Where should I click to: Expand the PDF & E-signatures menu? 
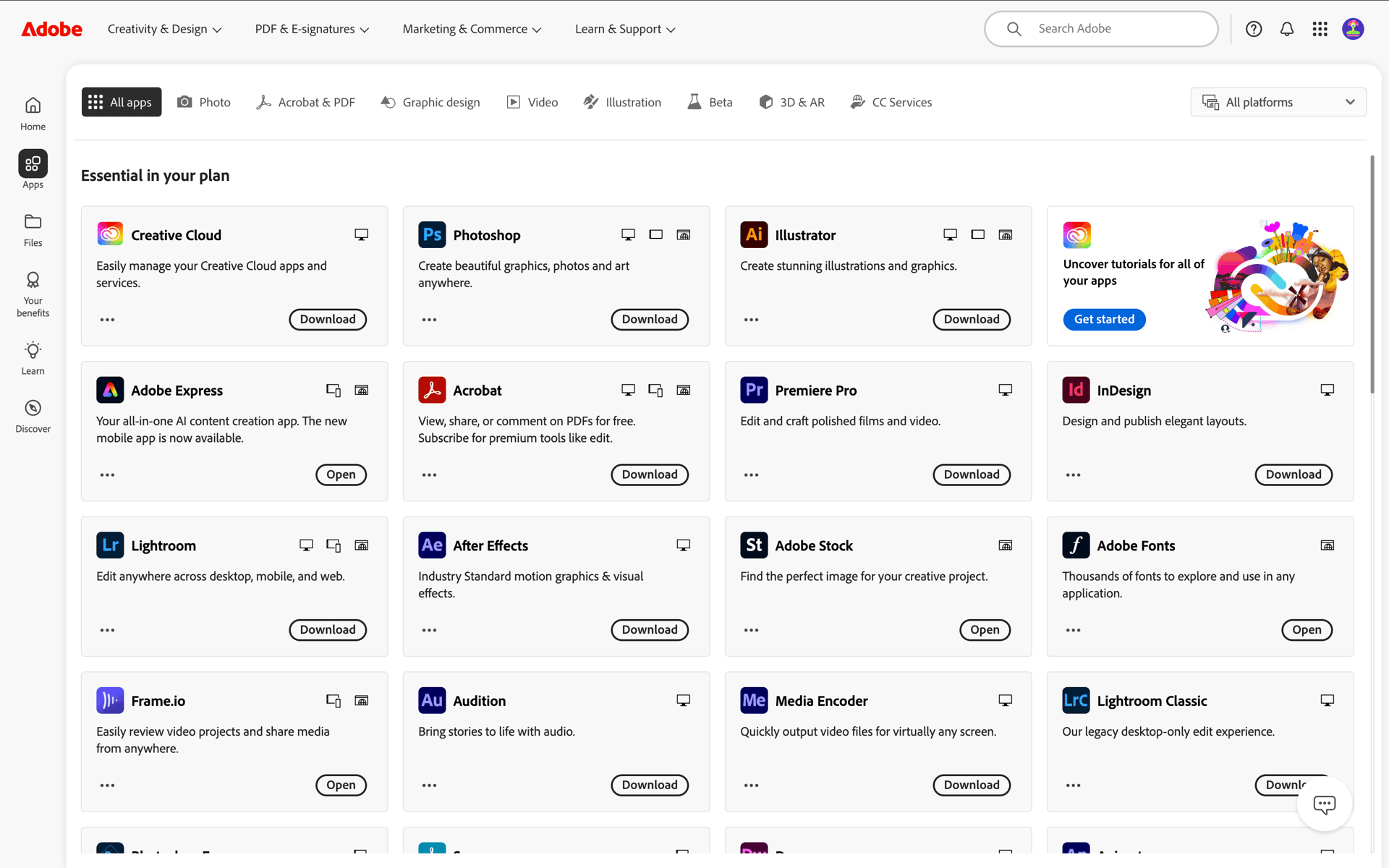click(x=312, y=29)
